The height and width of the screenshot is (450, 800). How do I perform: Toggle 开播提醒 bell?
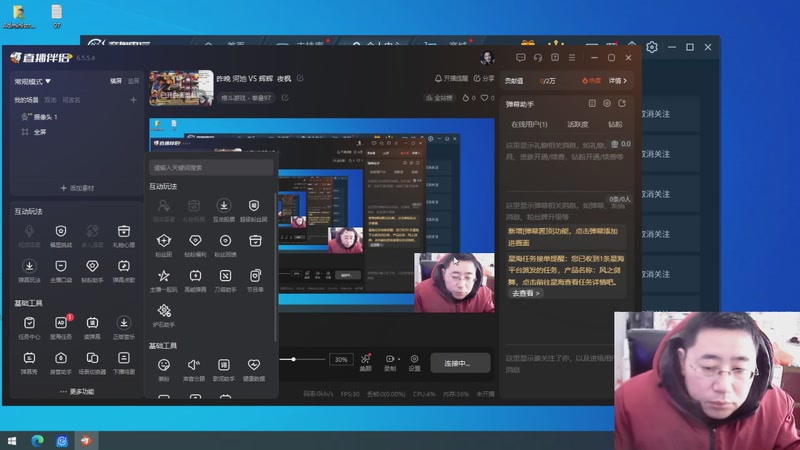pyautogui.click(x=451, y=78)
